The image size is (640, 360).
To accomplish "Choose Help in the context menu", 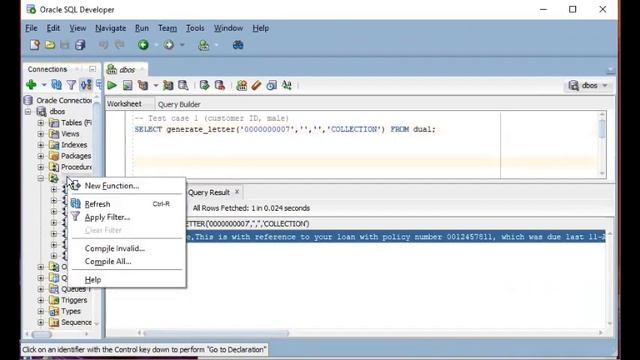I will 127,280.
